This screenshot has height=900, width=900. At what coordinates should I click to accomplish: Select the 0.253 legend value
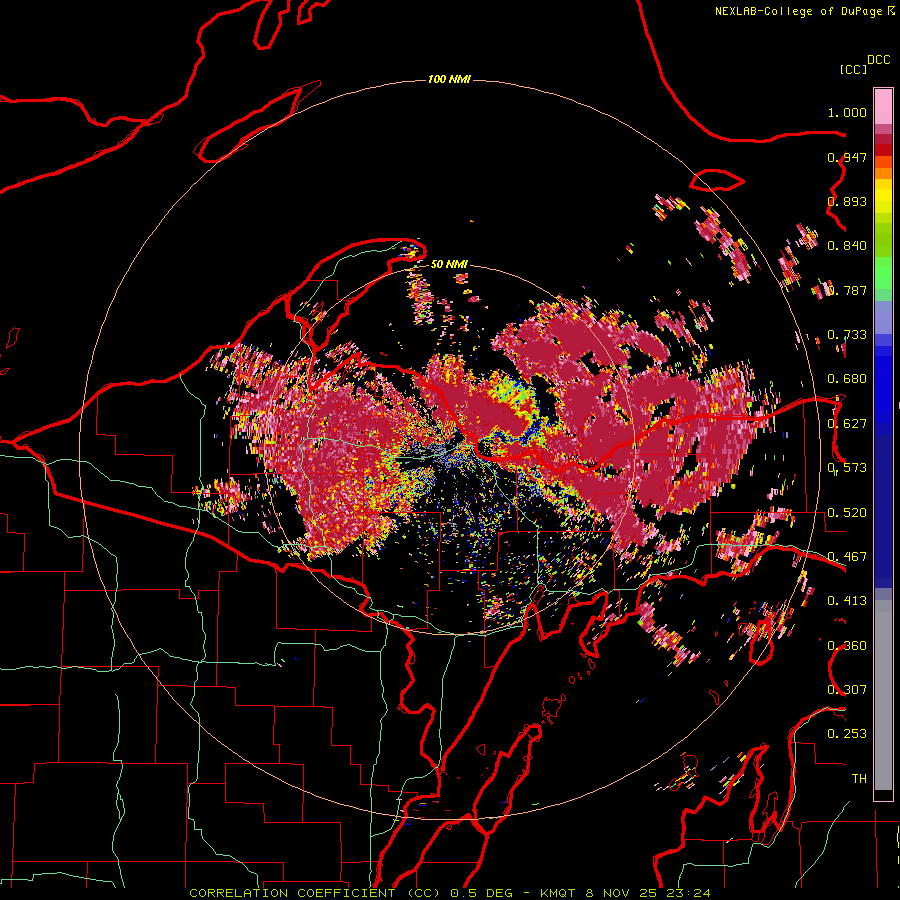pos(847,734)
